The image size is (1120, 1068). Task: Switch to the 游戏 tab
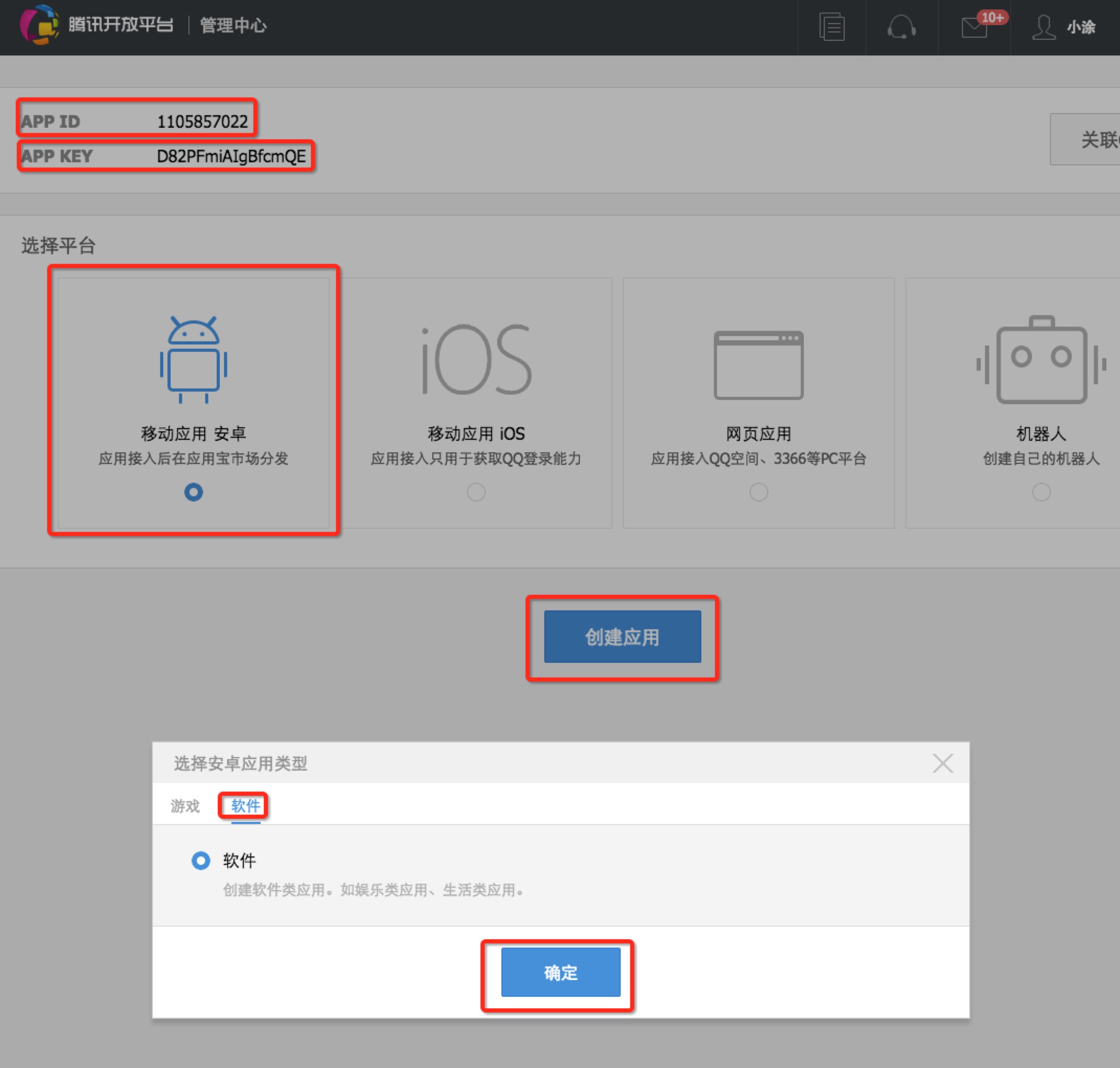[x=185, y=806]
